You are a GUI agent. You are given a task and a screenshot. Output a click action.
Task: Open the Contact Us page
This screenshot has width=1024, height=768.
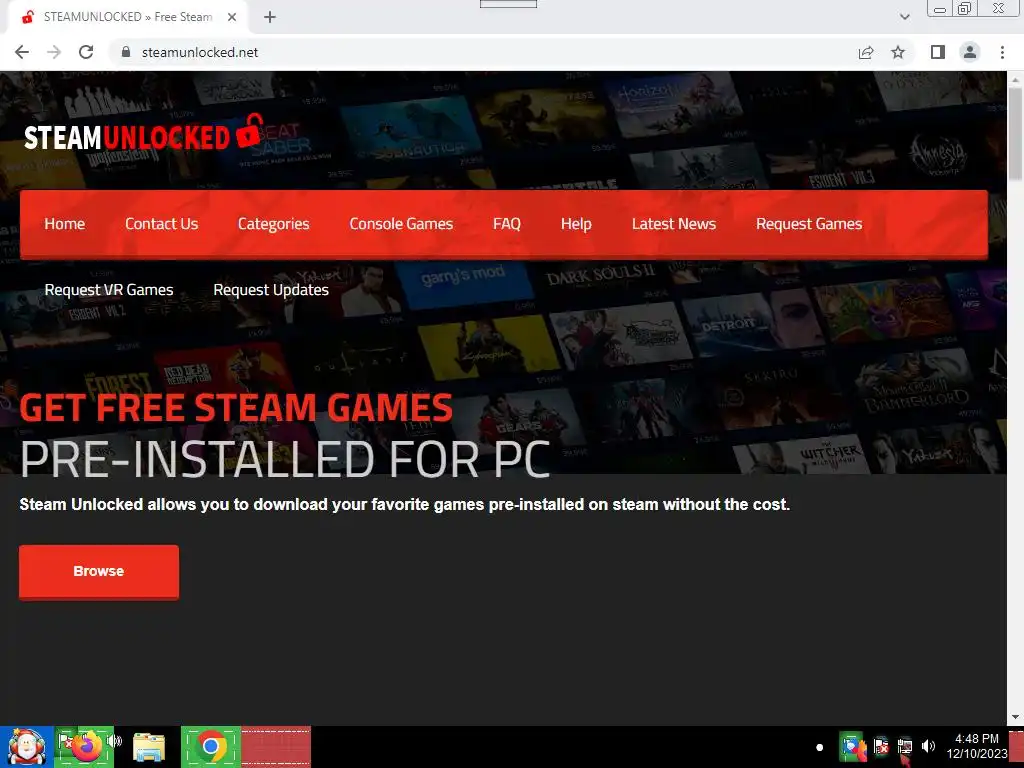click(x=161, y=224)
